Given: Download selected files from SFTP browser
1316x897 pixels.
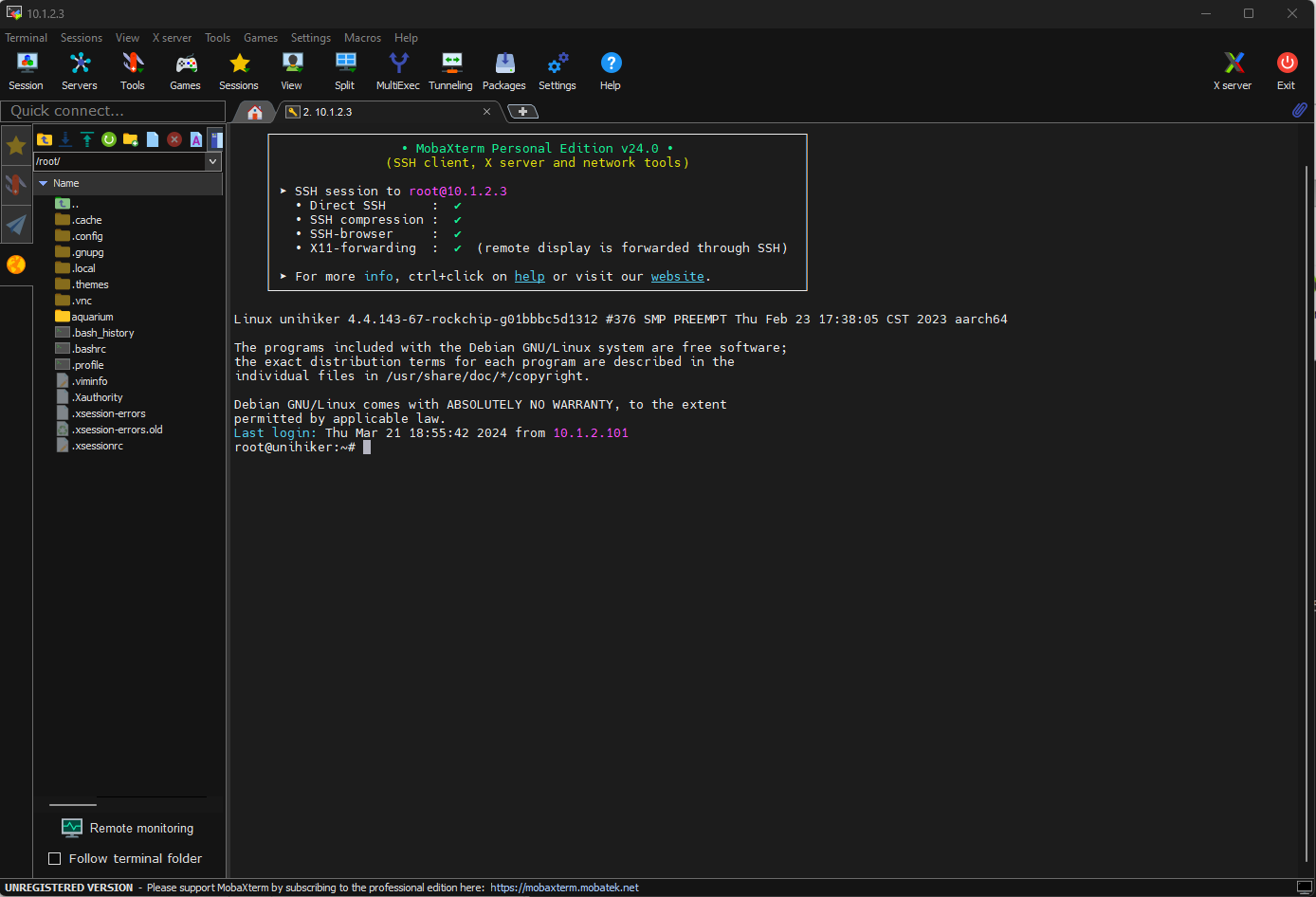Looking at the screenshot, I should tap(65, 139).
